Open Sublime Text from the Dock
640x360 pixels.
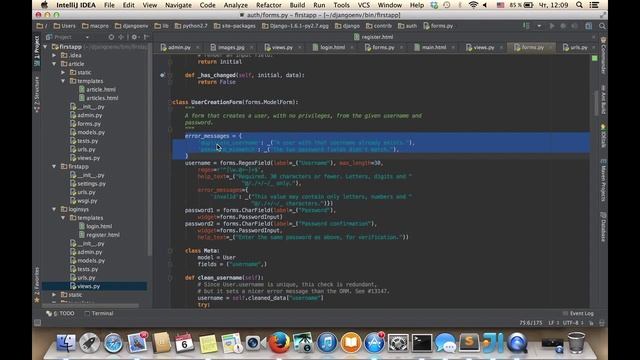[x=469, y=342]
